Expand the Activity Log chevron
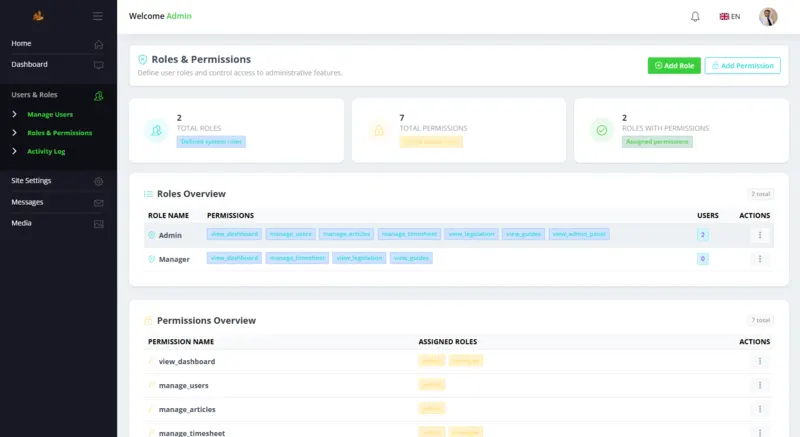Viewport: 800px width, 437px height. pos(14,151)
